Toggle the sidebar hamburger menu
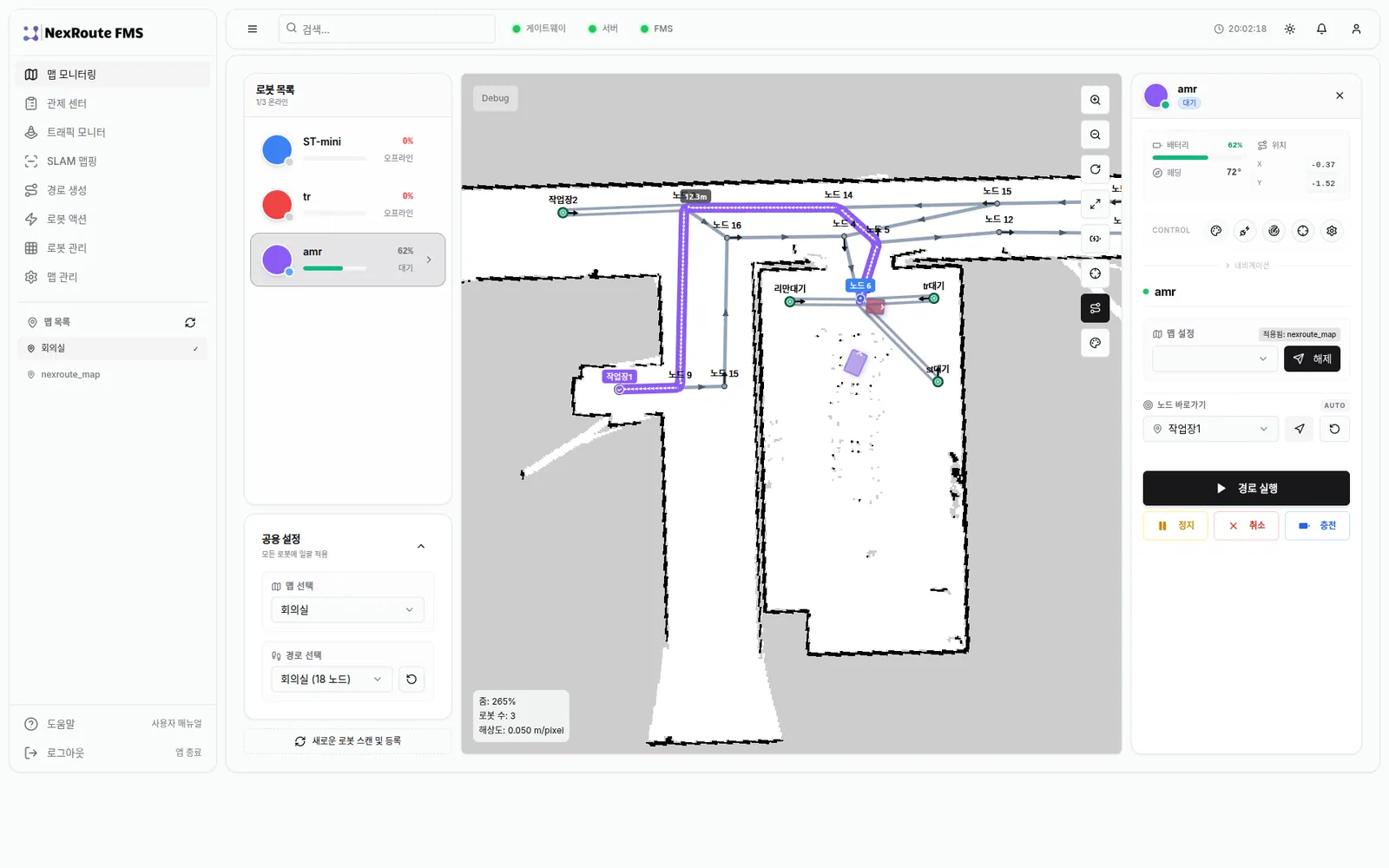This screenshot has width=1389, height=868. (253, 29)
